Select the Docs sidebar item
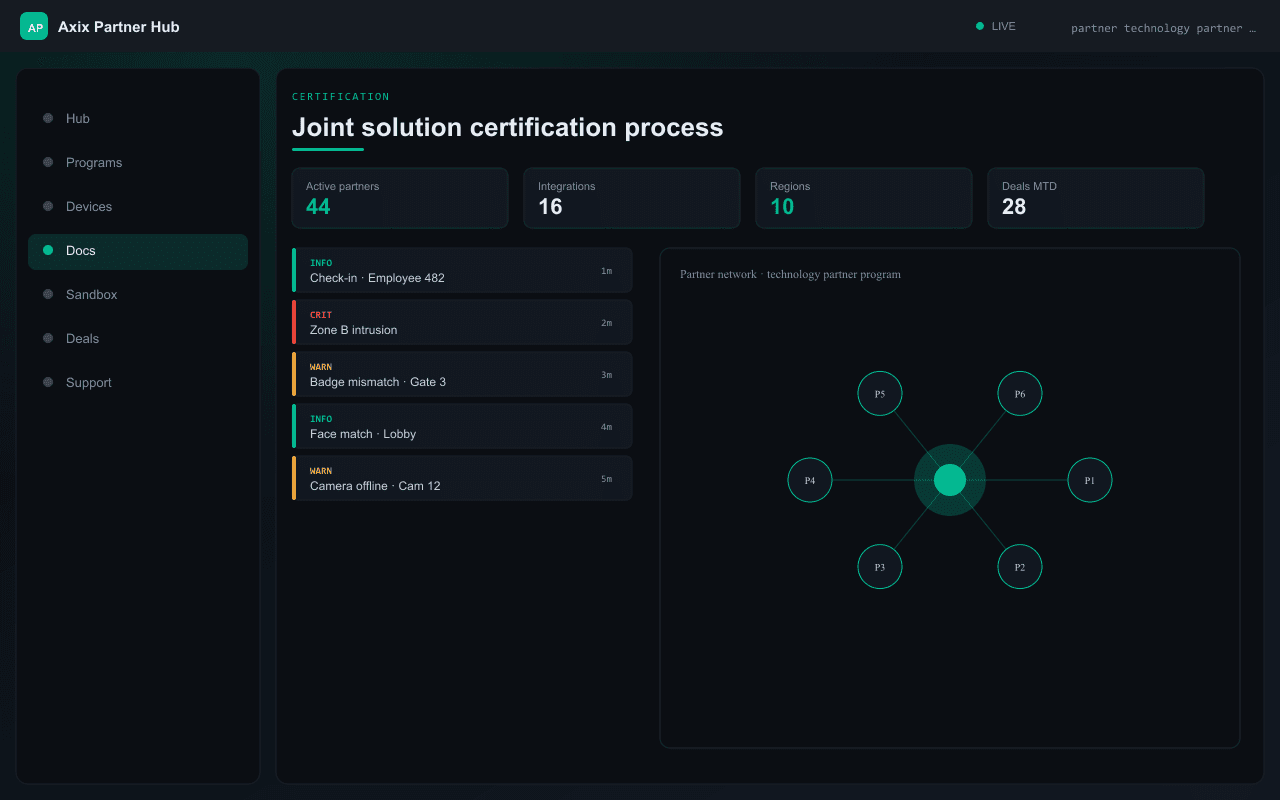This screenshot has width=1280, height=800. pos(138,251)
